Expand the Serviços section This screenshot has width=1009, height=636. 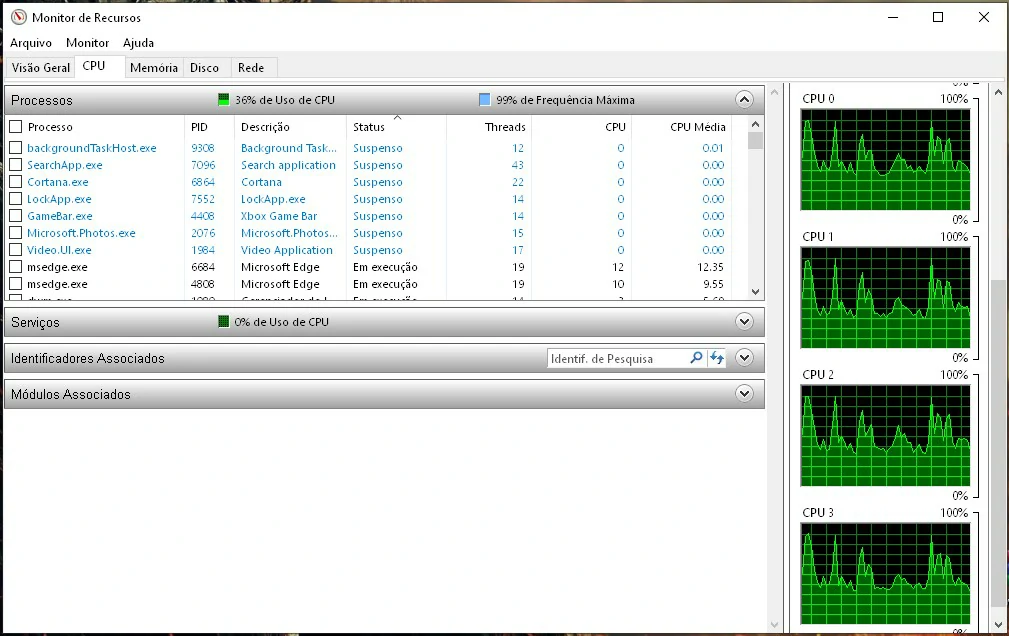[744, 321]
